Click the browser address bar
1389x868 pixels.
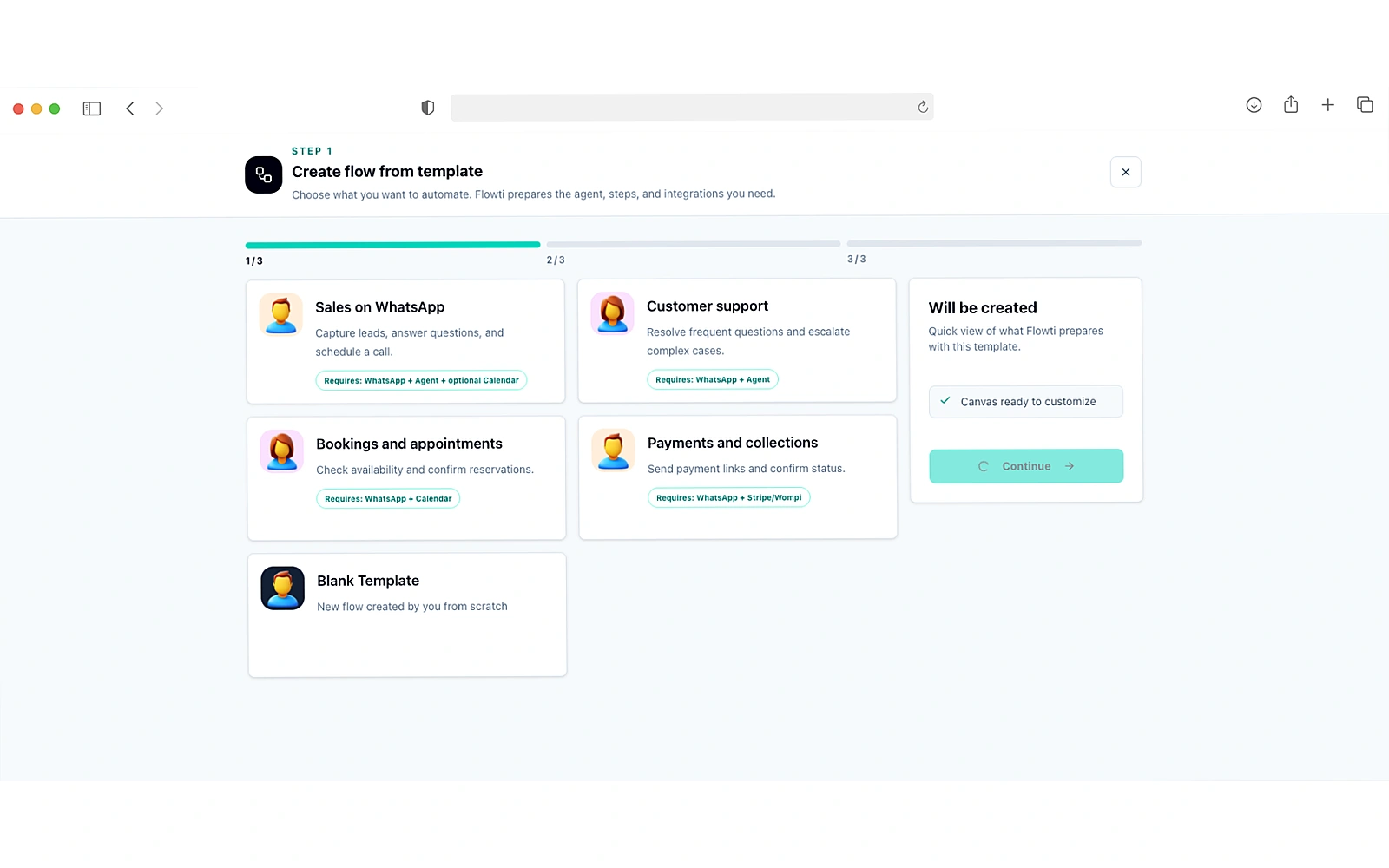[x=692, y=107]
